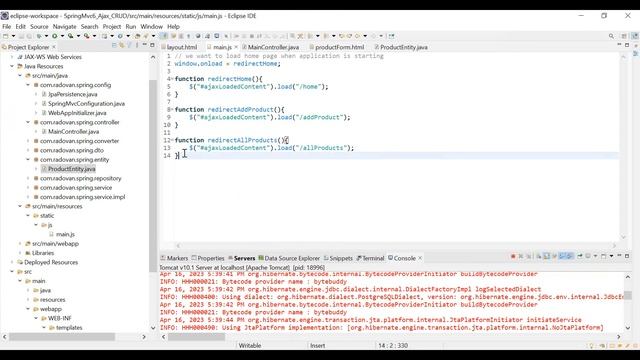Click the green Run toolbar button
The image size is (640, 360).
(x=55, y=36)
